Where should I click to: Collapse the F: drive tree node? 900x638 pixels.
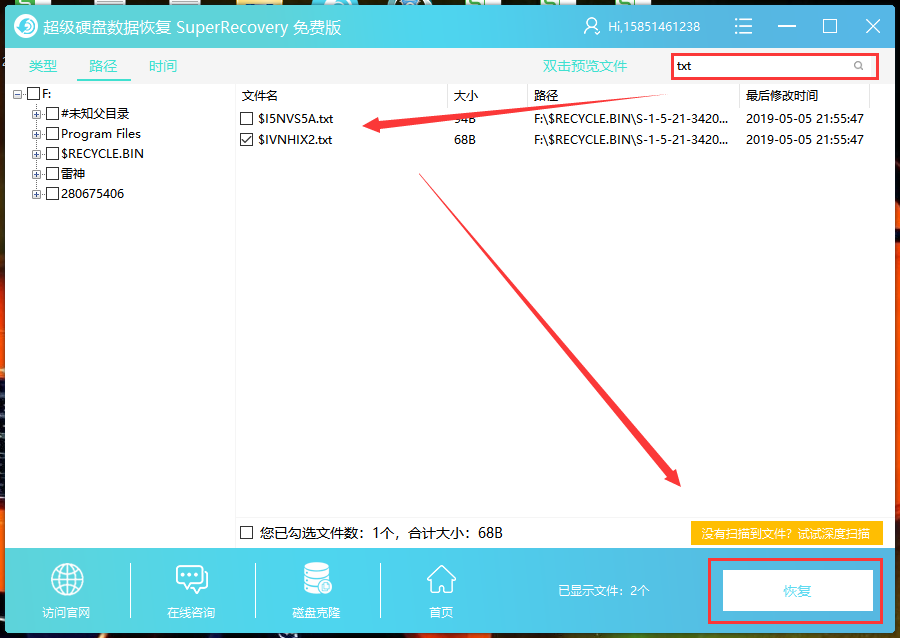click(18, 94)
